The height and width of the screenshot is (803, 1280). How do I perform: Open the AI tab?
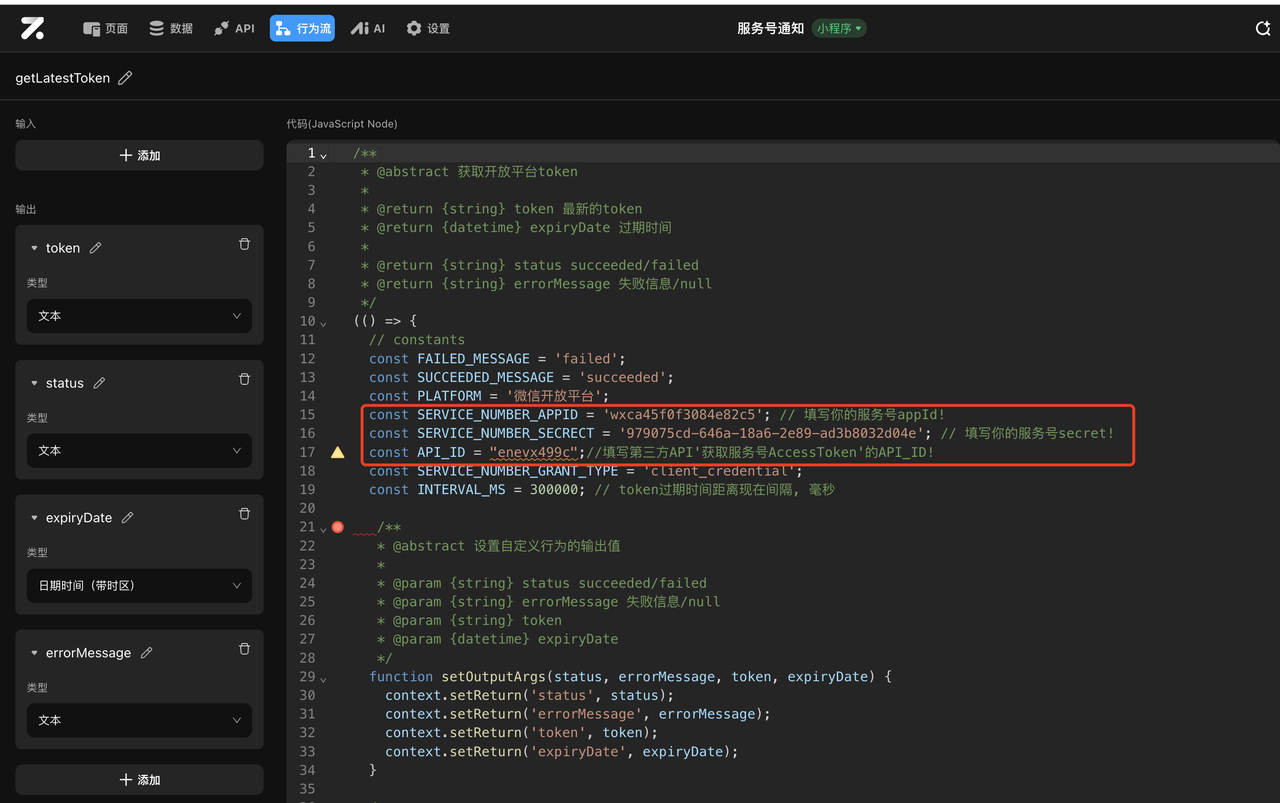[x=368, y=28]
